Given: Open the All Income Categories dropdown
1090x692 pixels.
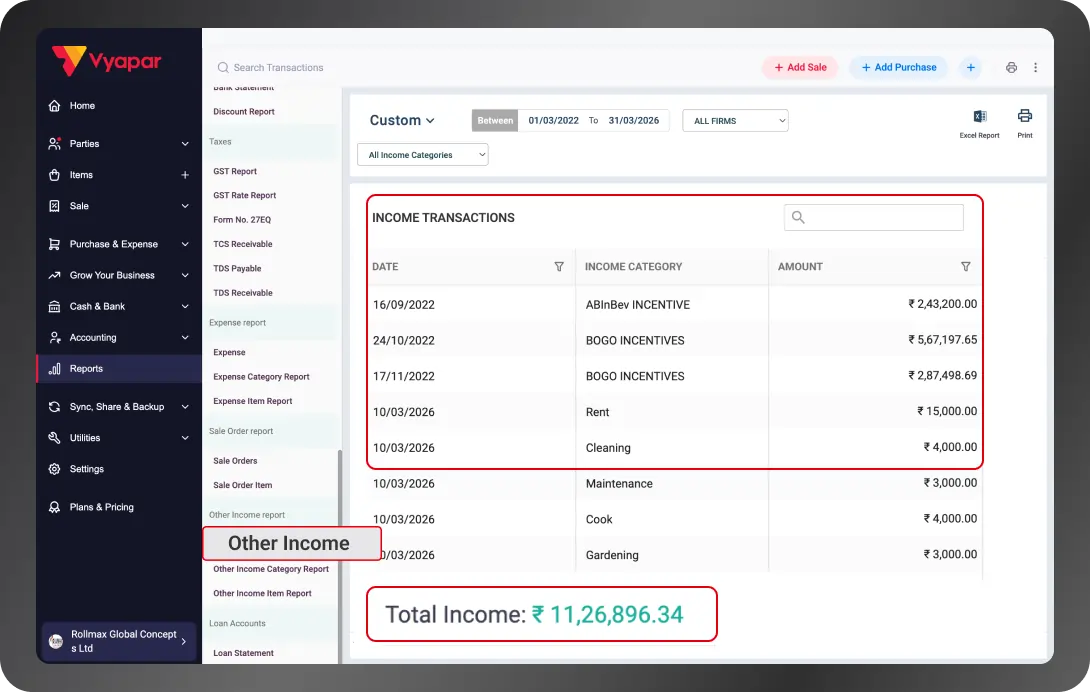Looking at the screenshot, I should point(422,155).
